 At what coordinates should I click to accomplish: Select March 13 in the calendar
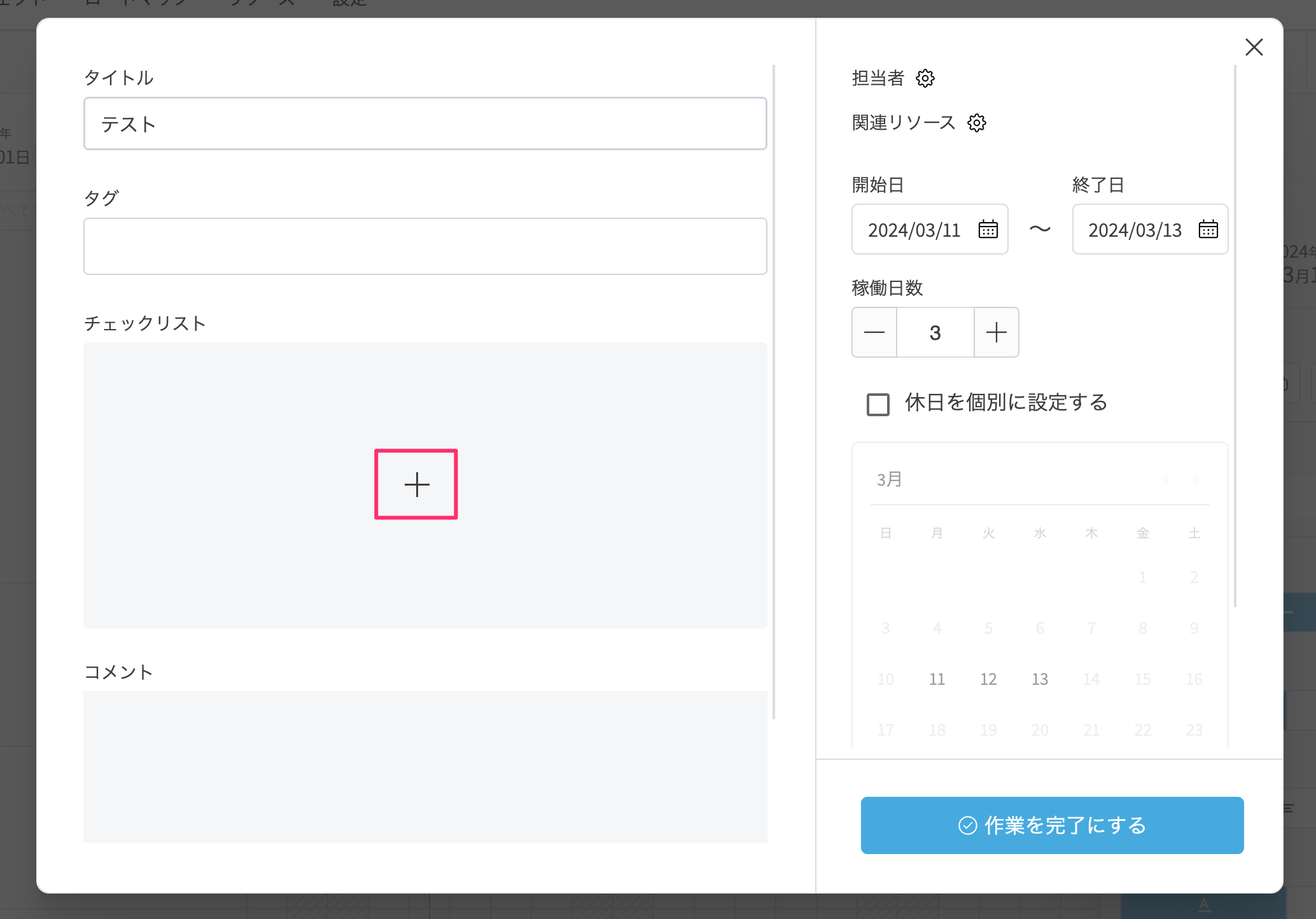pyautogui.click(x=1040, y=679)
